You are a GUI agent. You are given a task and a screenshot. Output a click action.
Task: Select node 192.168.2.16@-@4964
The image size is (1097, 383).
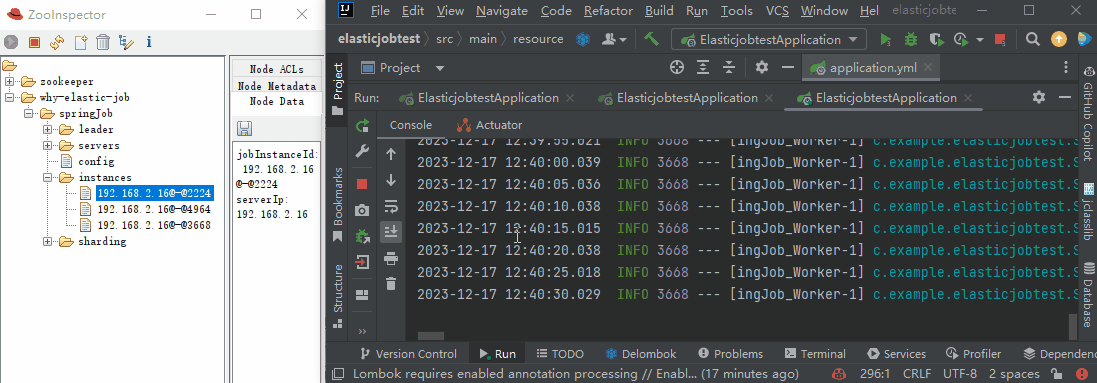[154, 209]
